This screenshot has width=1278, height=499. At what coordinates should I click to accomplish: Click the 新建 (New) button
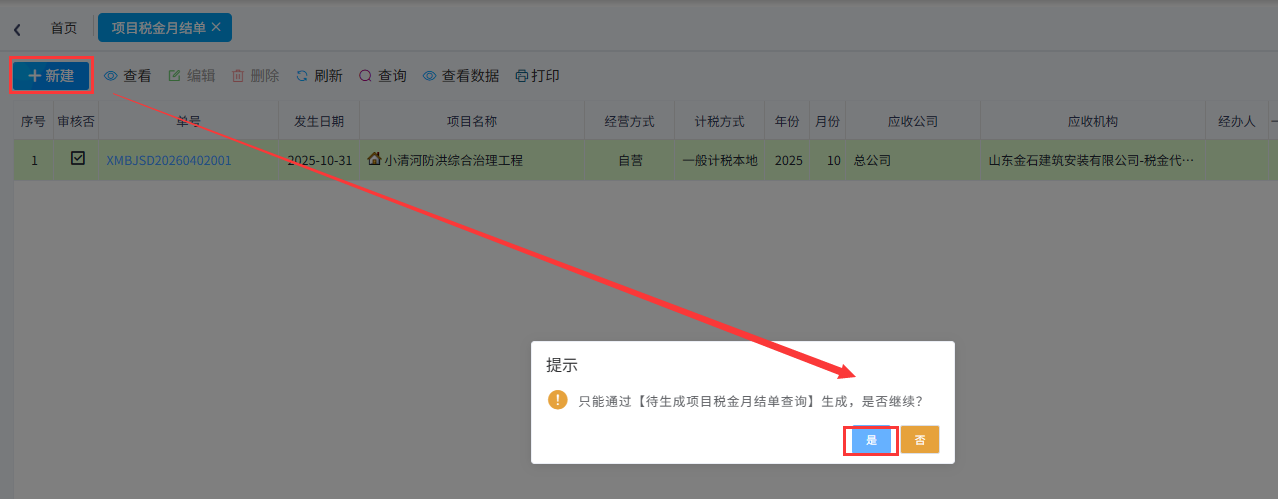[x=51, y=76]
